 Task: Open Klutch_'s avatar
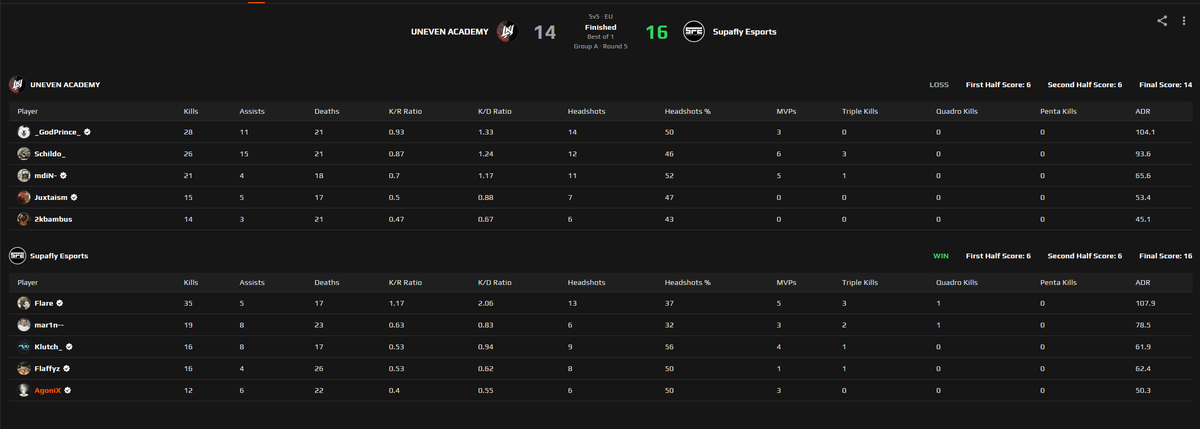(24, 347)
